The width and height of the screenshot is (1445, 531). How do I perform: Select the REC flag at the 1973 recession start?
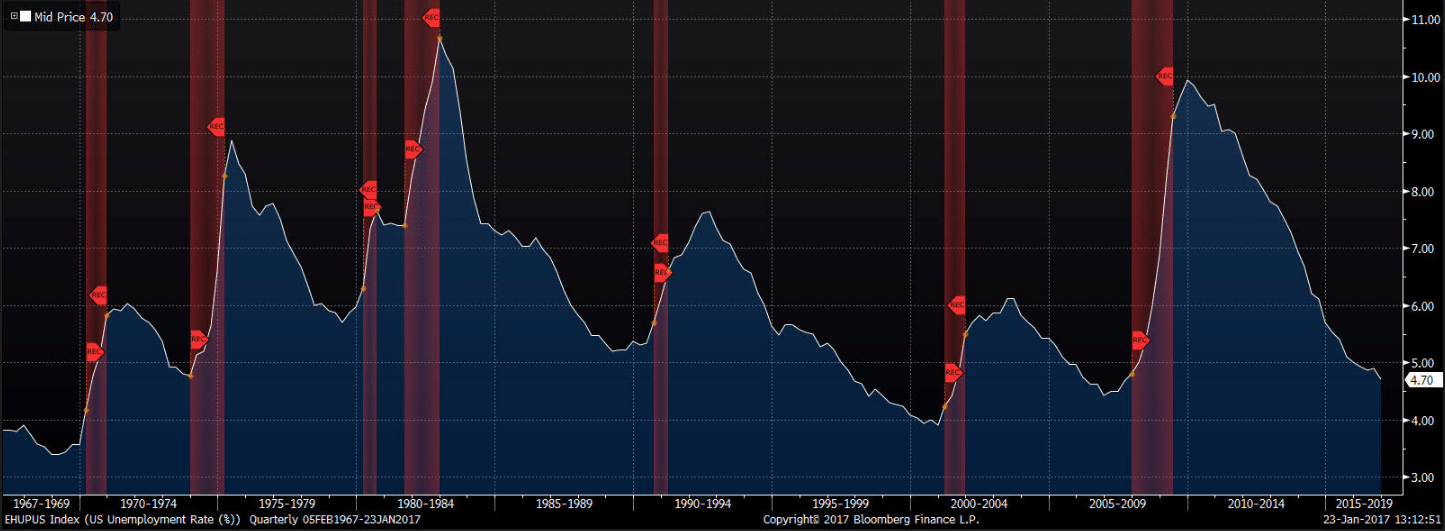click(198, 341)
